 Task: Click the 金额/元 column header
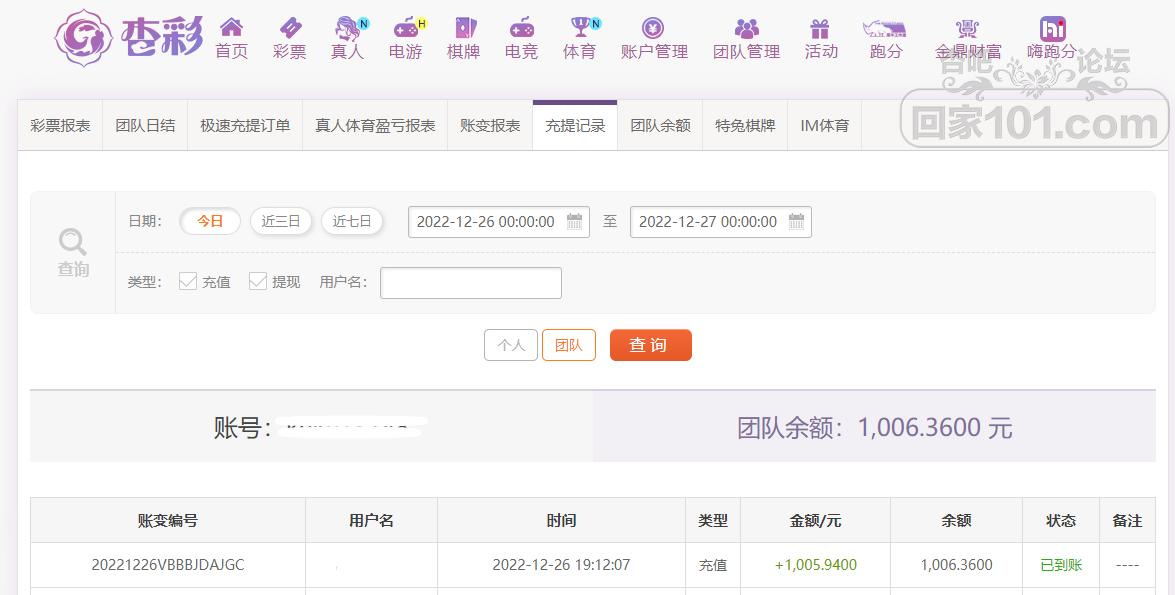pos(815,520)
